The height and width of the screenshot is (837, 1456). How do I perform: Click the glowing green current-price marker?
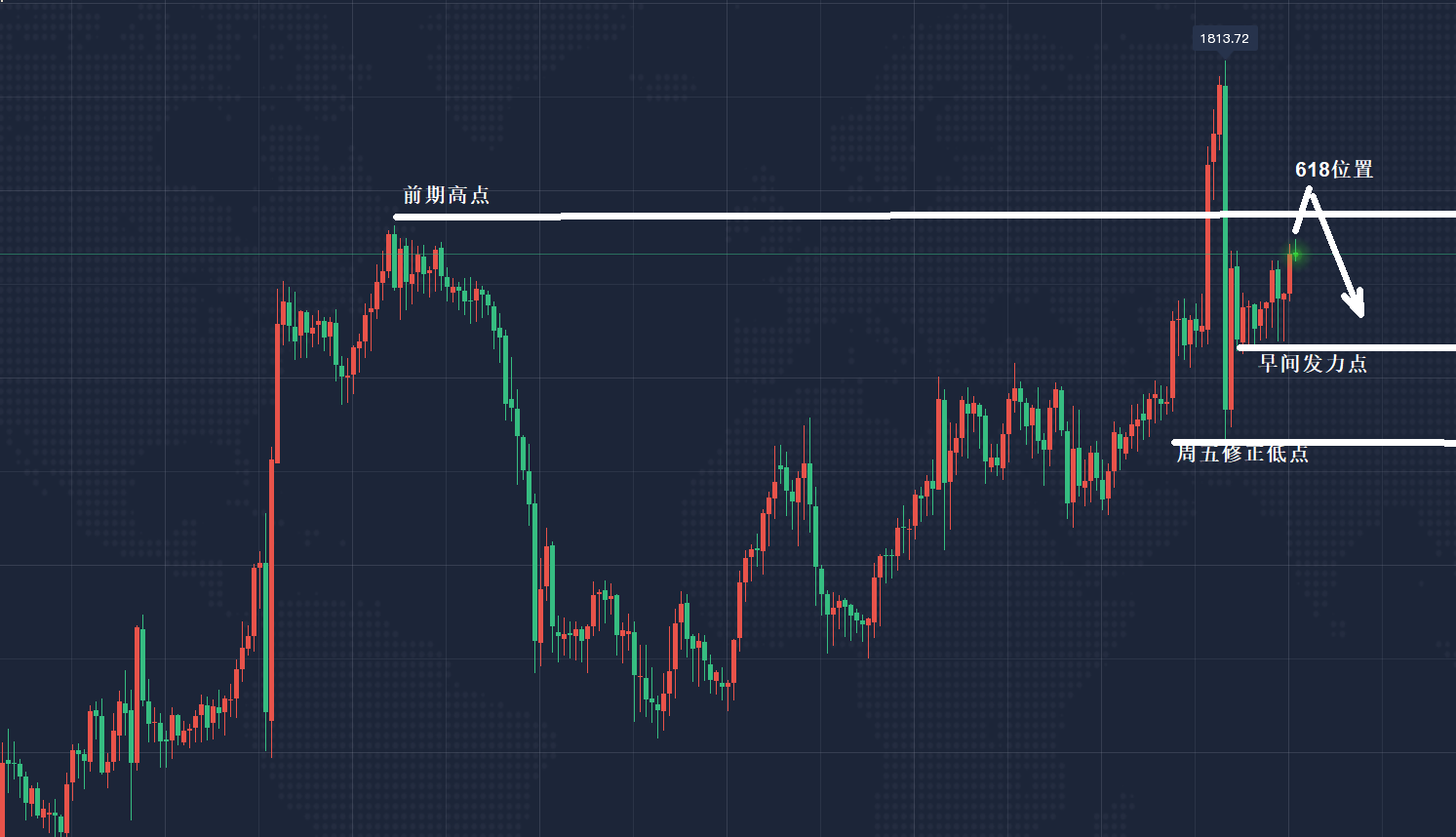[x=1295, y=254]
